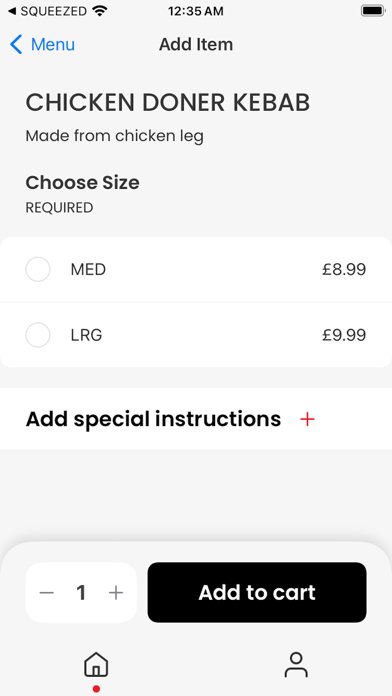Tap the red plus icon for instructions

pyautogui.click(x=307, y=419)
